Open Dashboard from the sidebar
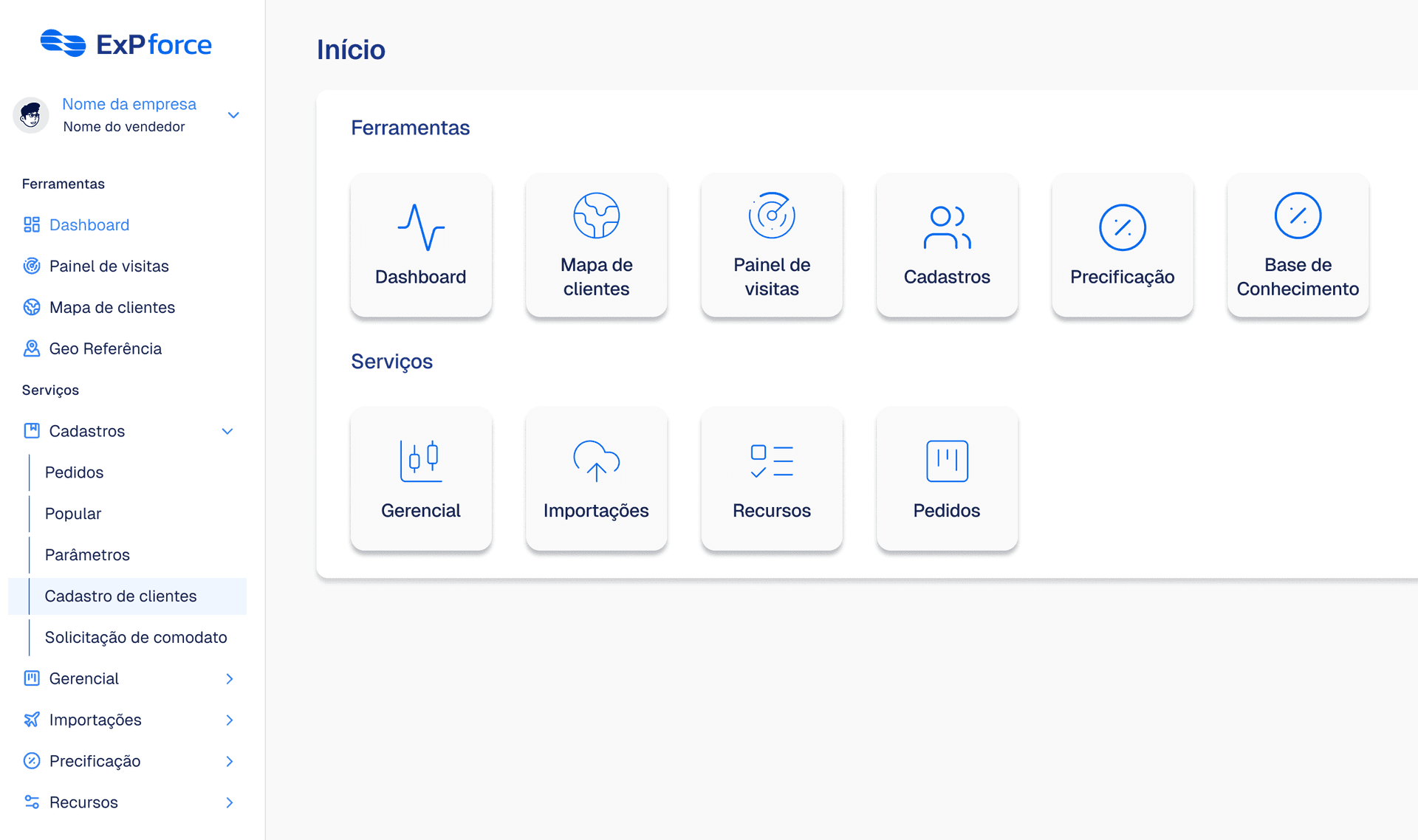 89,224
